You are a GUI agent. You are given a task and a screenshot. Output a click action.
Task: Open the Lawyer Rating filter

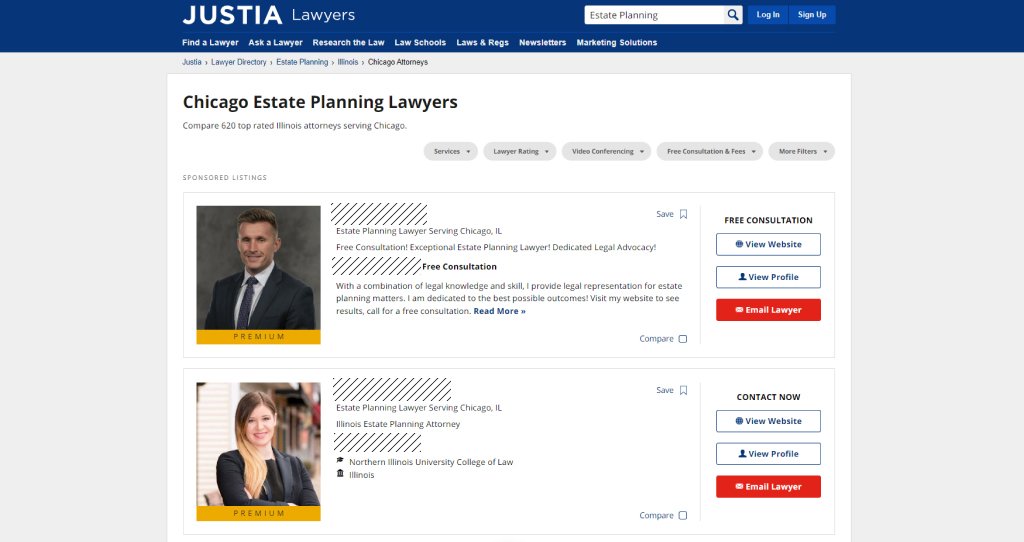520,151
